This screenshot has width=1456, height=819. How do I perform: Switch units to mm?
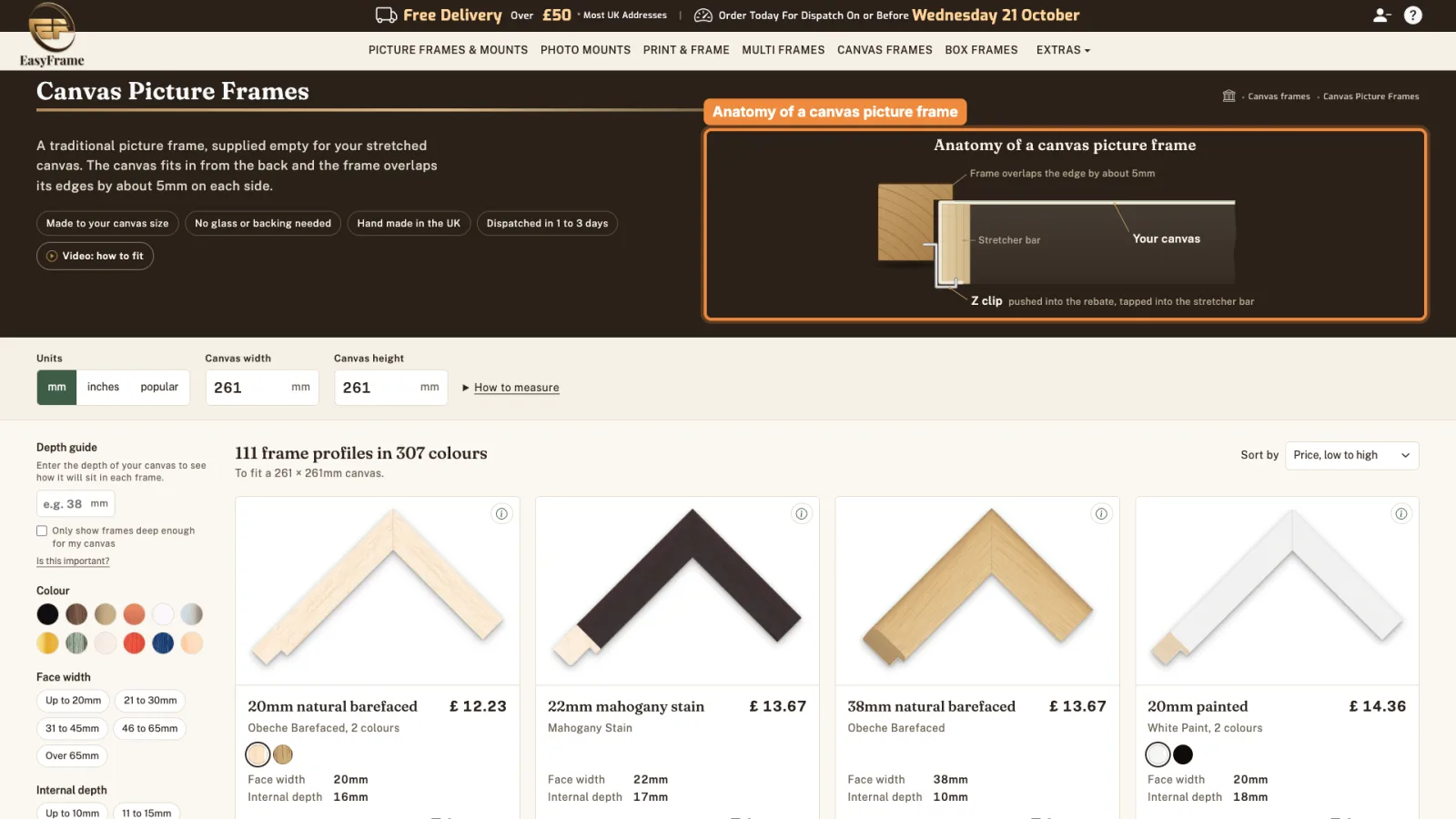pyautogui.click(x=56, y=387)
